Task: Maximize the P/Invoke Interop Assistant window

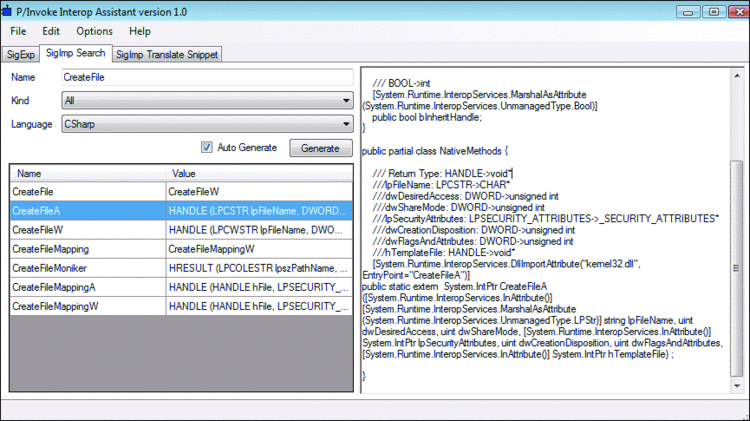Action: [x=714, y=11]
